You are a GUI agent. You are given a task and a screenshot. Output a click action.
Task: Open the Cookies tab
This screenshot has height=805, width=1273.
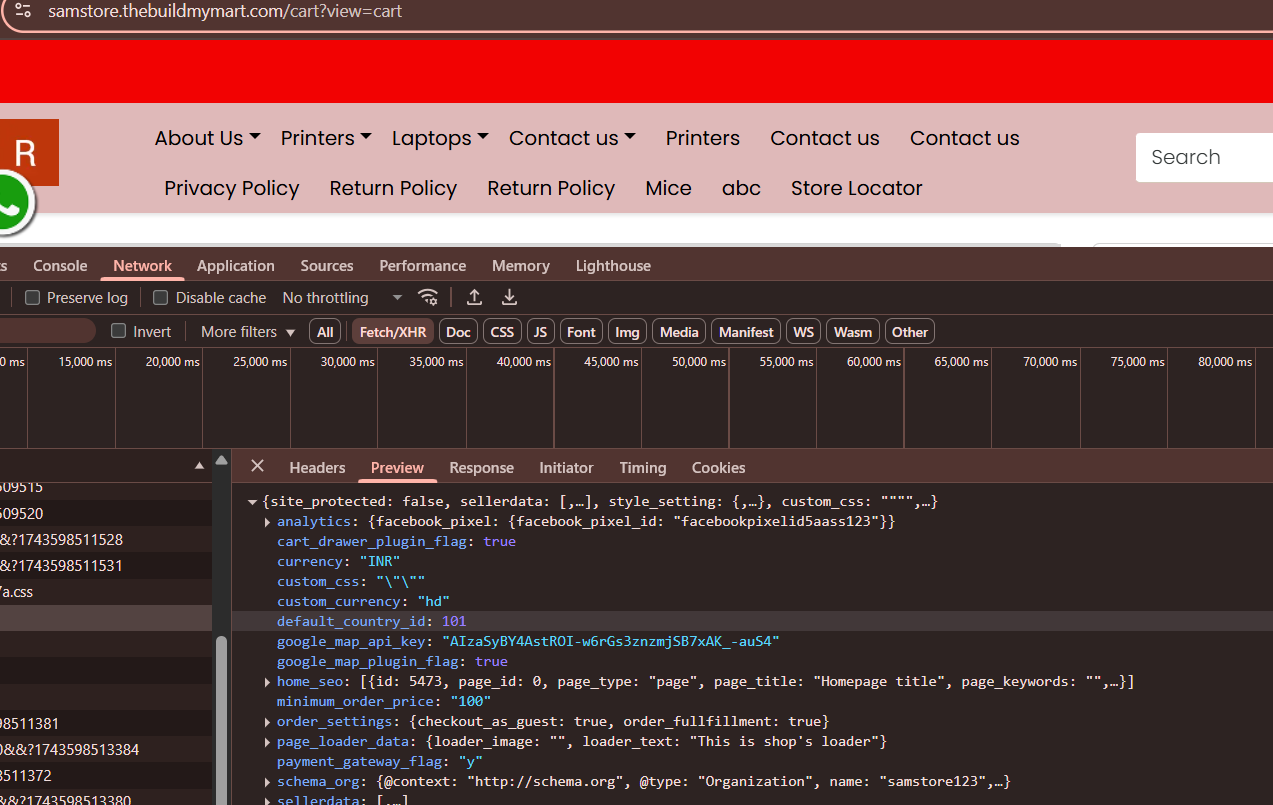tap(718, 467)
